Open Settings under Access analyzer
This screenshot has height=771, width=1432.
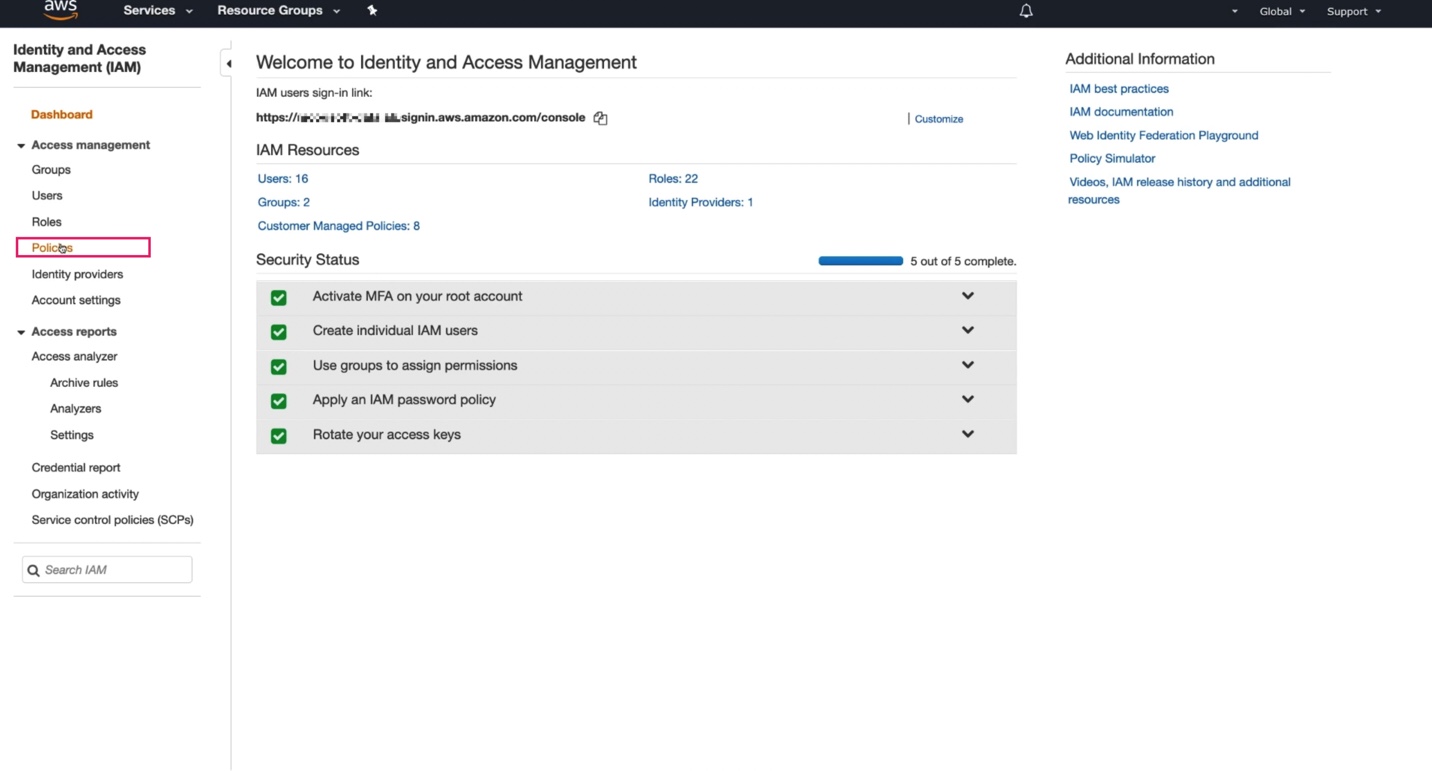[72, 435]
